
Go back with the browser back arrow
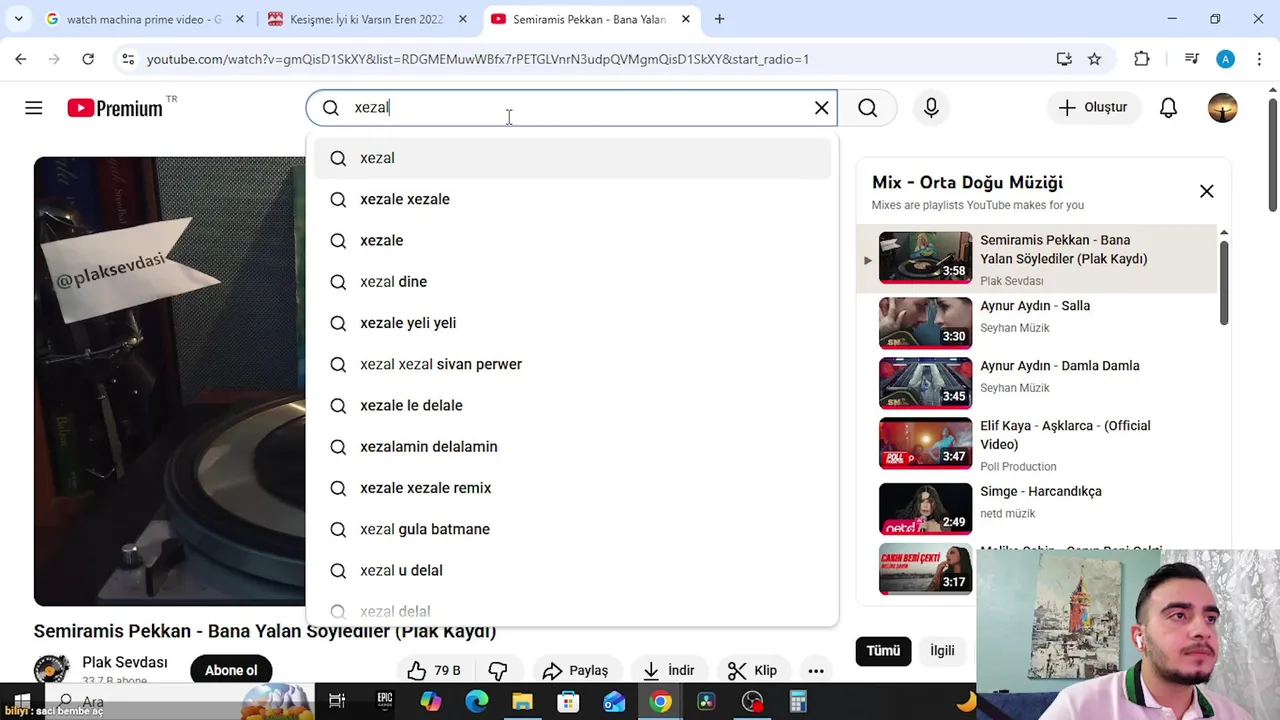pyautogui.click(x=21, y=59)
